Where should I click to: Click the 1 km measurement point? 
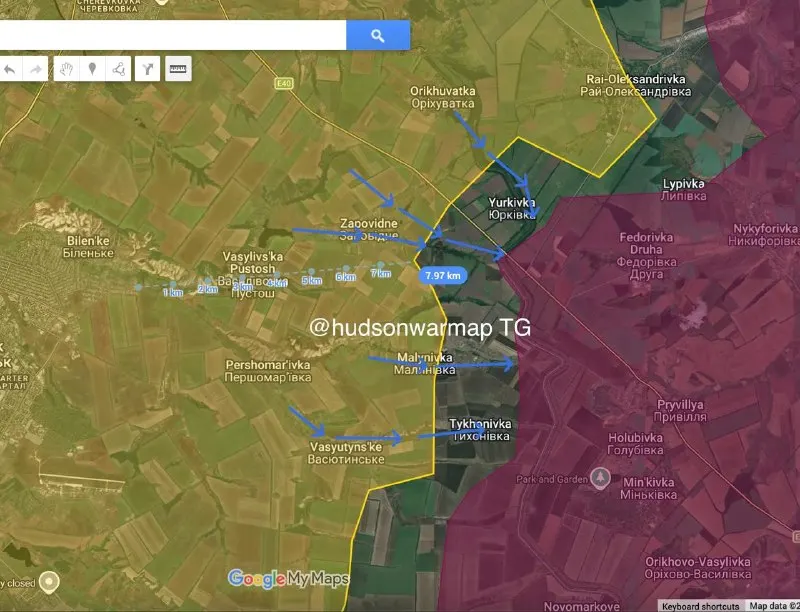(173, 285)
